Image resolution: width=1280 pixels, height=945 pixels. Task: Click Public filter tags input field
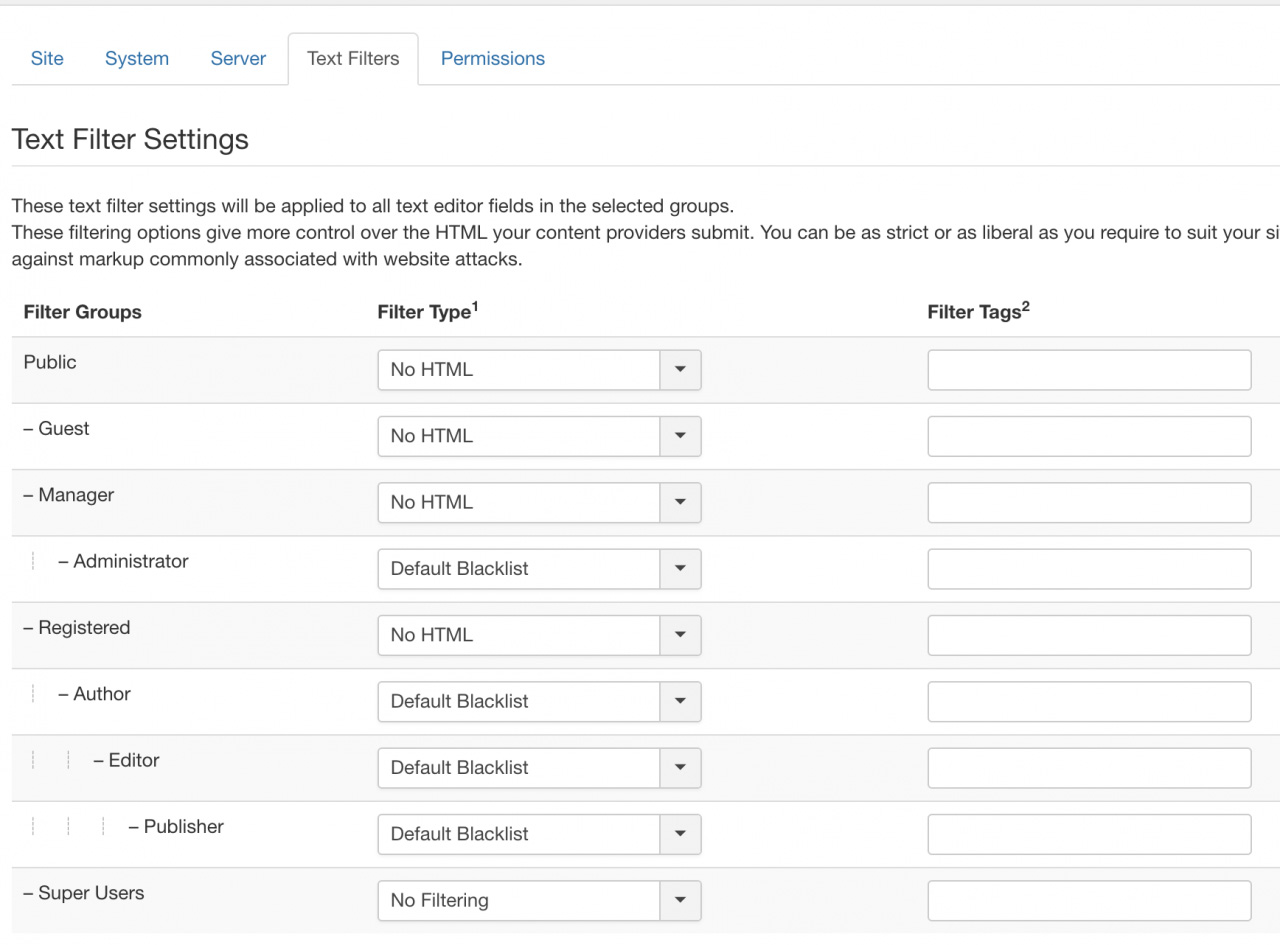(1089, 370)
